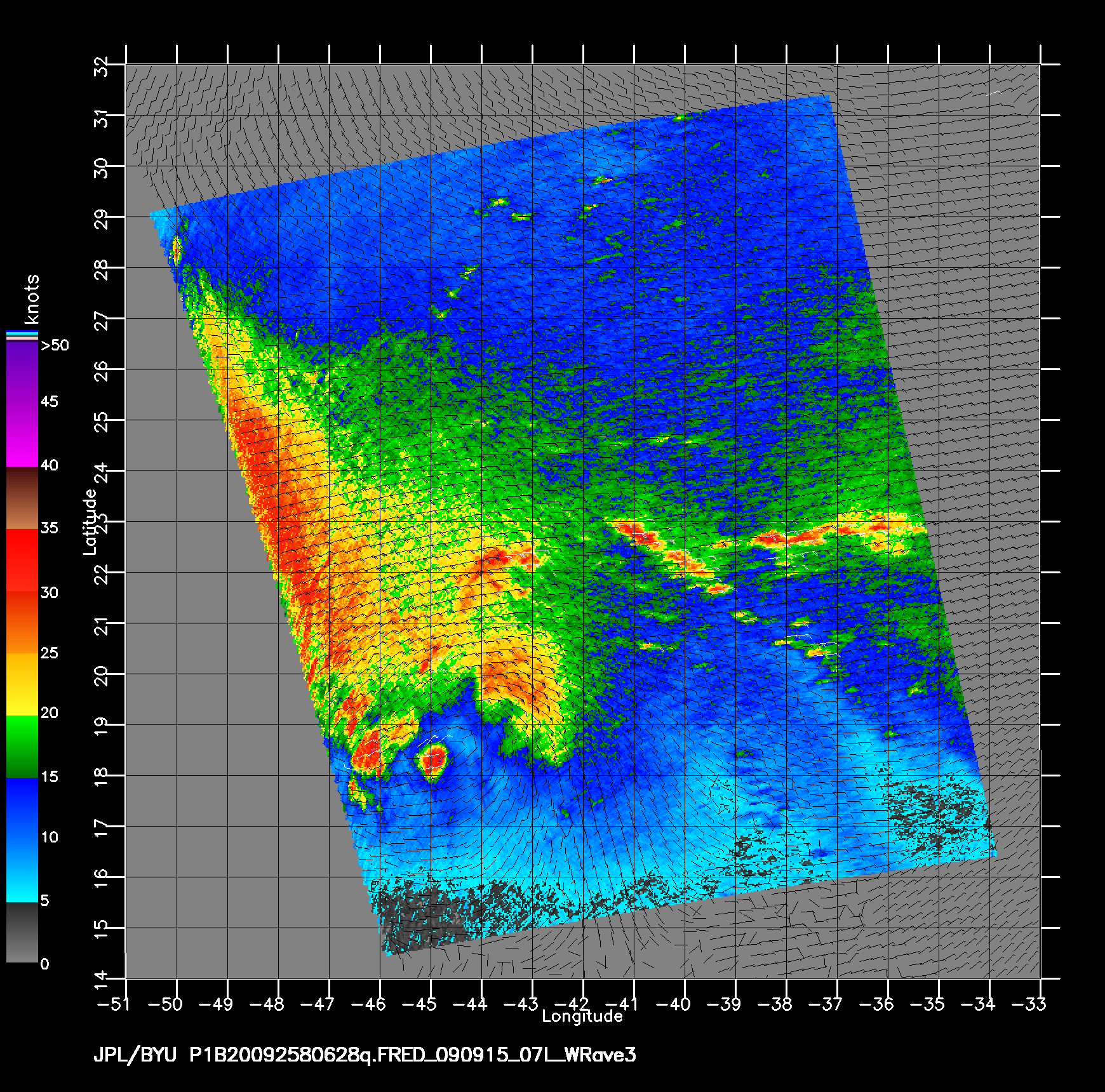Click the gray 0–5 knots color band
This screenshot has width=1105, height=1092.
click(x=22, y=933)
